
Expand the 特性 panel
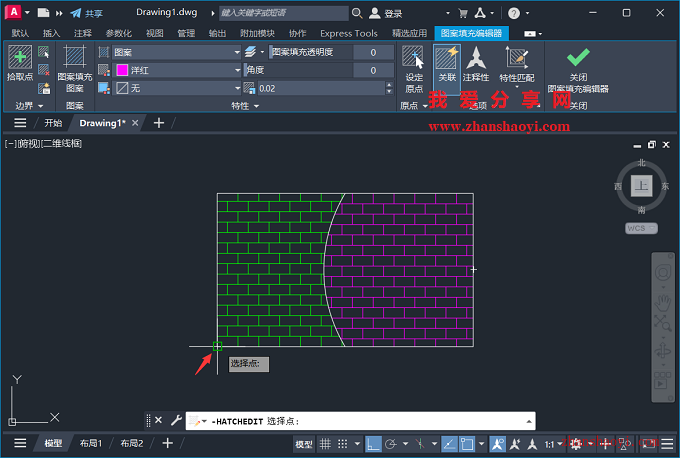coord(245,106)
